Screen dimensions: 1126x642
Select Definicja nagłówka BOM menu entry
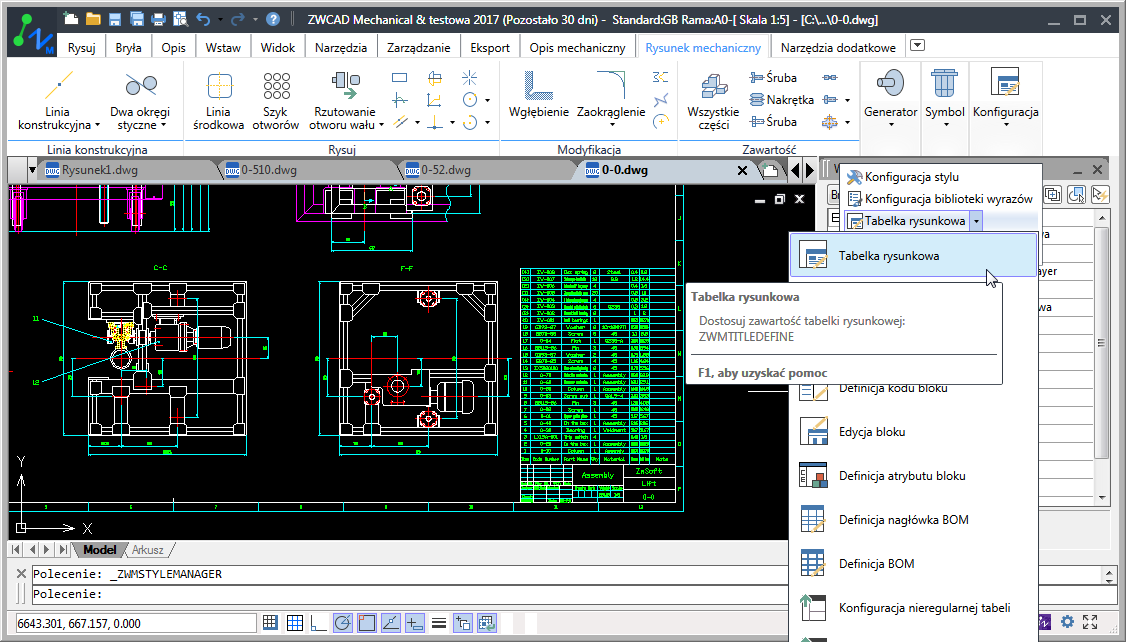coord(903,520)
